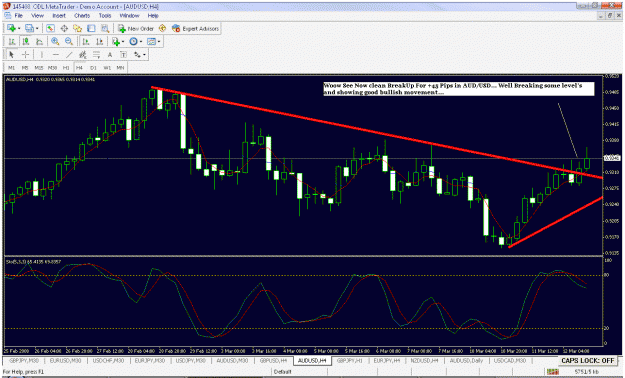
Task: Switch to the AUDUSD,Daily chart tab
Action: pos(466,360)
